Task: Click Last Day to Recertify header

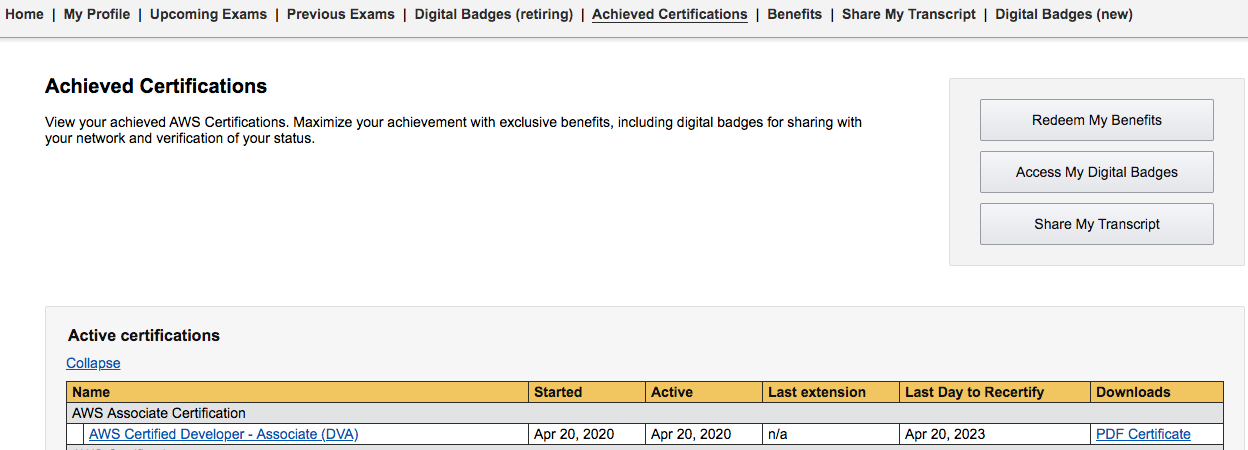Action: pyautogui.click(x=995, y=392)
